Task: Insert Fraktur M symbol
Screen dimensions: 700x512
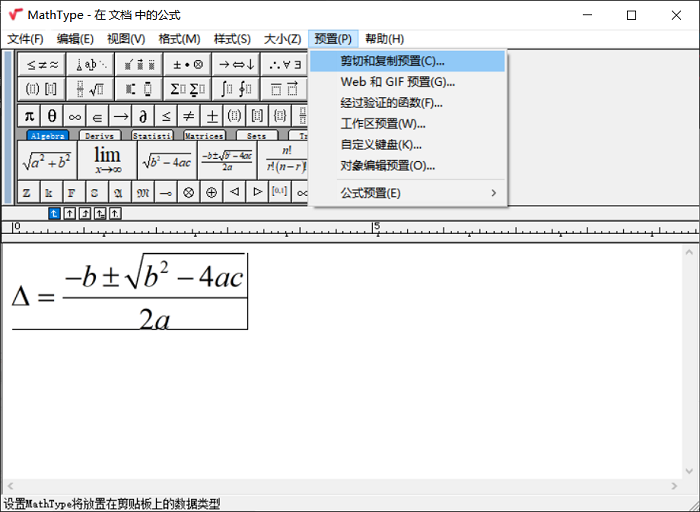Action: coord(143,192)
